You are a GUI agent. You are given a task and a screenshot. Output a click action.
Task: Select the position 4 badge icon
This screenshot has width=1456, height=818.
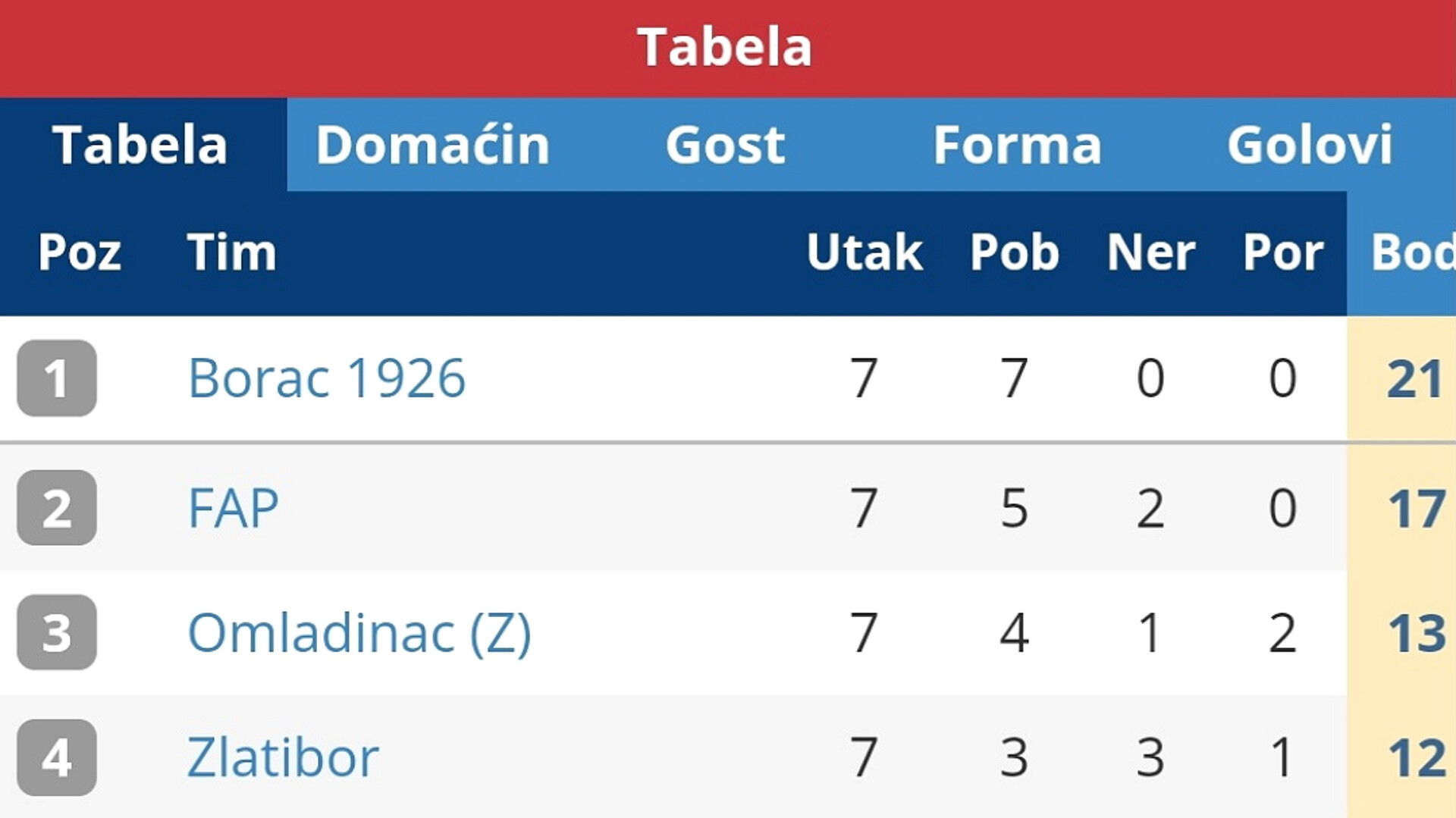(x=57, y=757)
